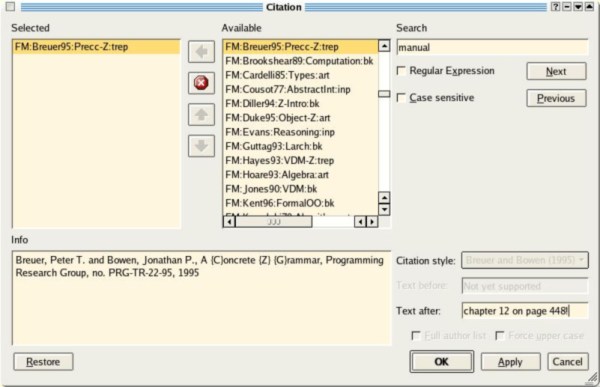
Task: Click the Next search button
Action: 556,71
